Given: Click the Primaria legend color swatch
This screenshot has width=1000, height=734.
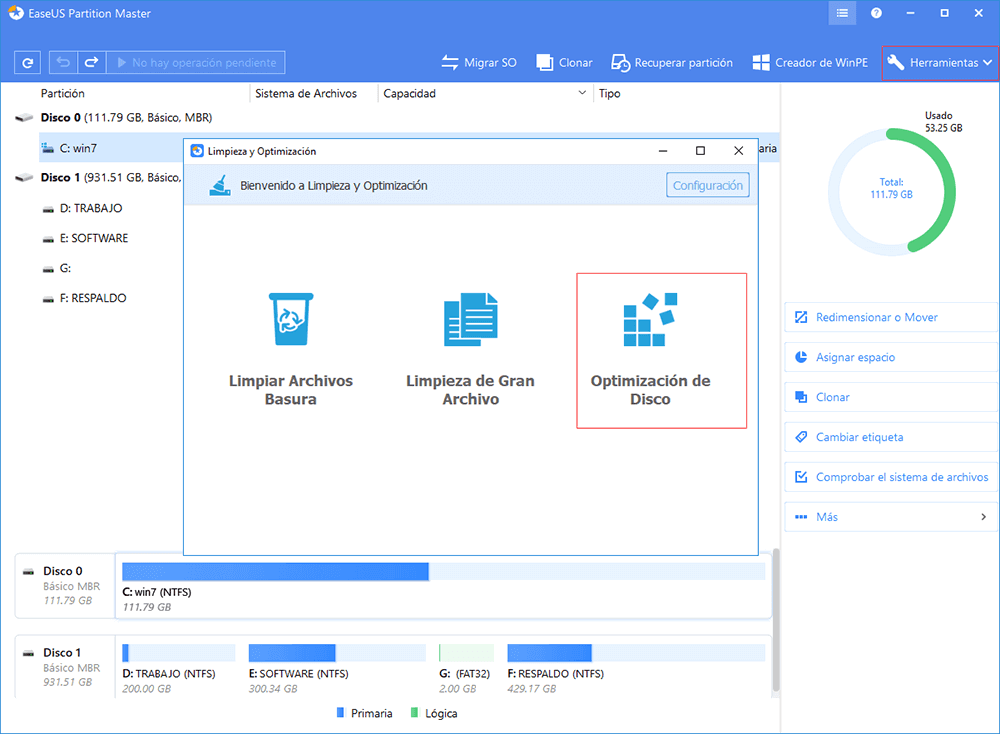Looking at the screenshot, I should (x=341, y=712).
